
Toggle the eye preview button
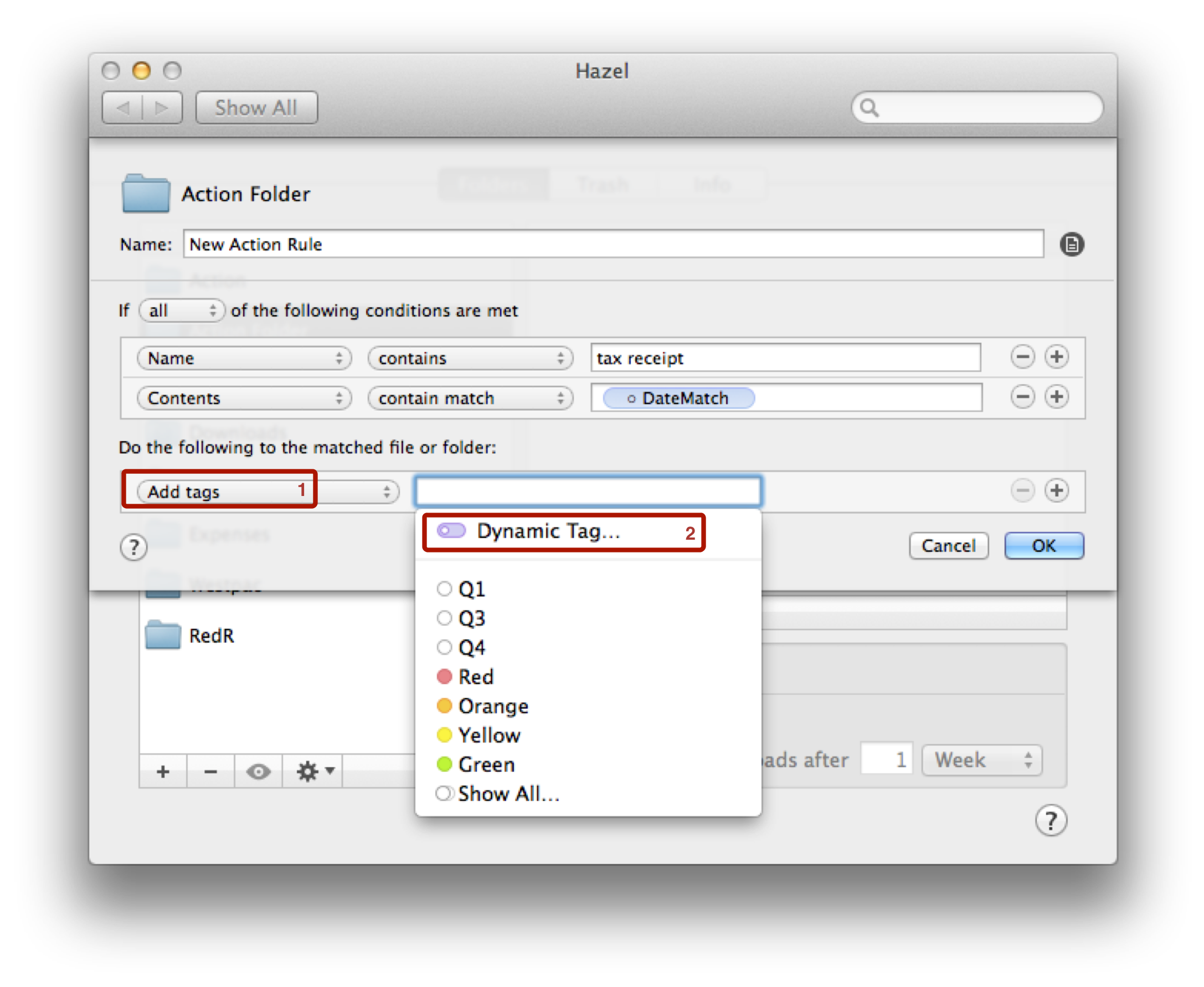[258, 772]
